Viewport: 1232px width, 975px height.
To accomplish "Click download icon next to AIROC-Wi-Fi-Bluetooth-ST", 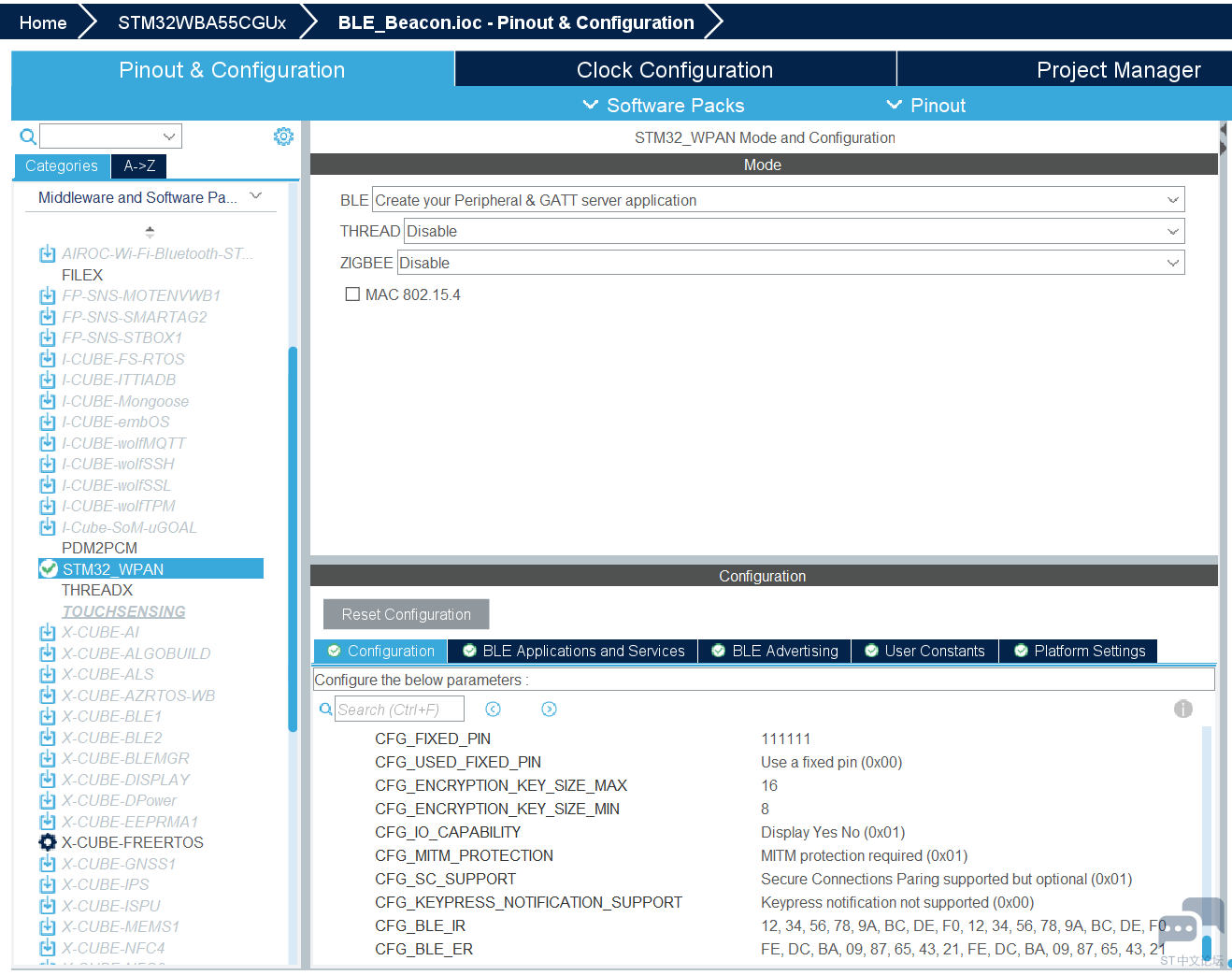I will tap(48, 253).
